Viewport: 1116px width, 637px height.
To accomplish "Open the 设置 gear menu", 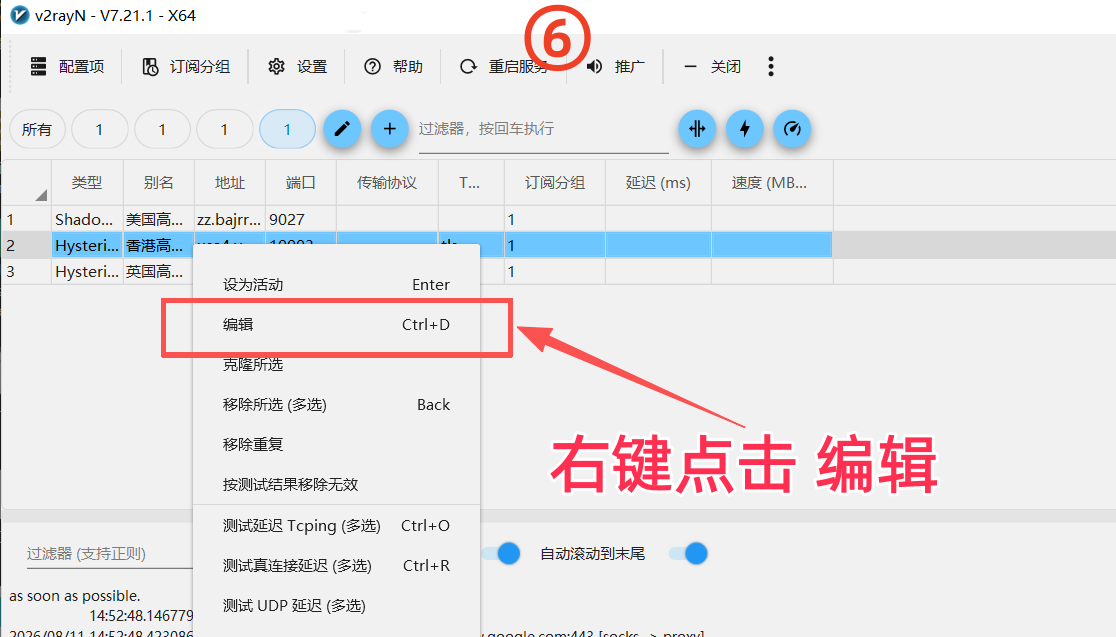I will click(297, 67).
